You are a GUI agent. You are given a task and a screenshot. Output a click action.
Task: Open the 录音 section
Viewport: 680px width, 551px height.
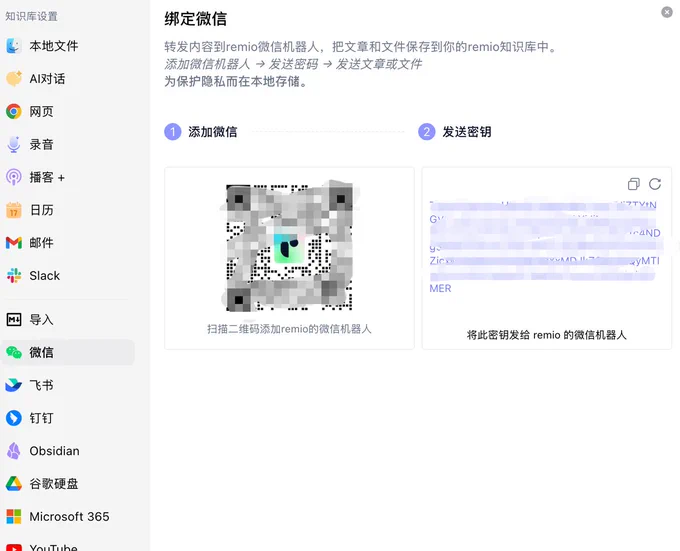[x=69, y=144]
